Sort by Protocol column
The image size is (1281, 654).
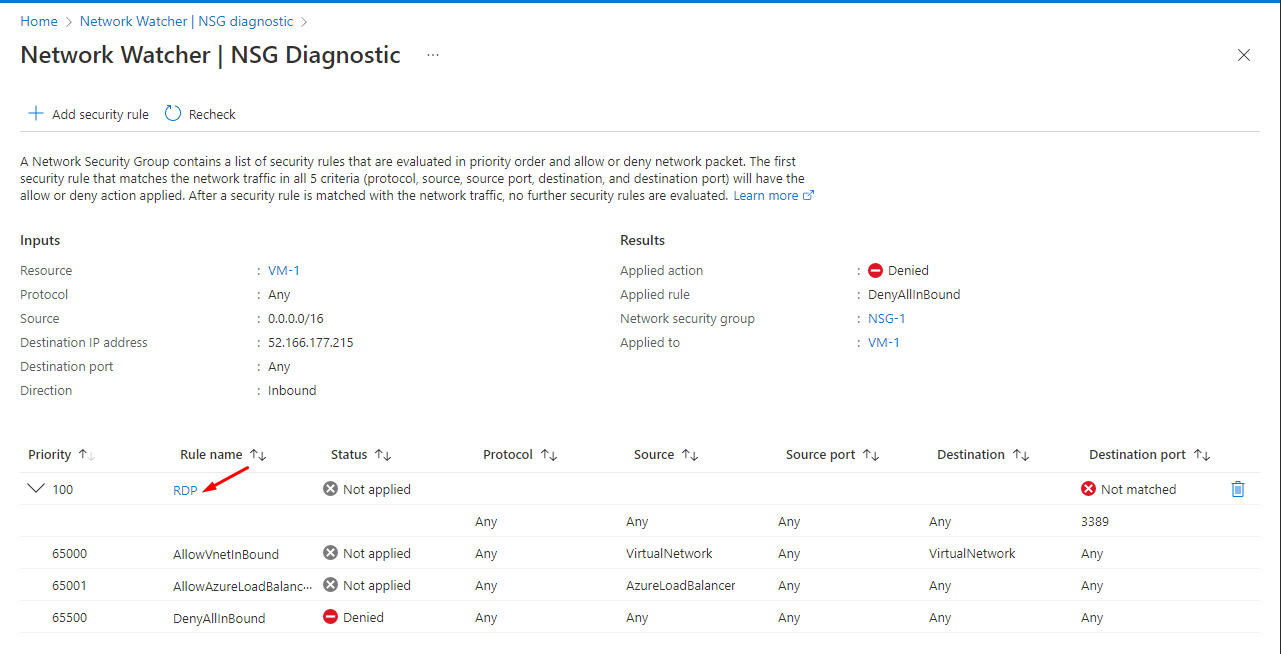548,455
